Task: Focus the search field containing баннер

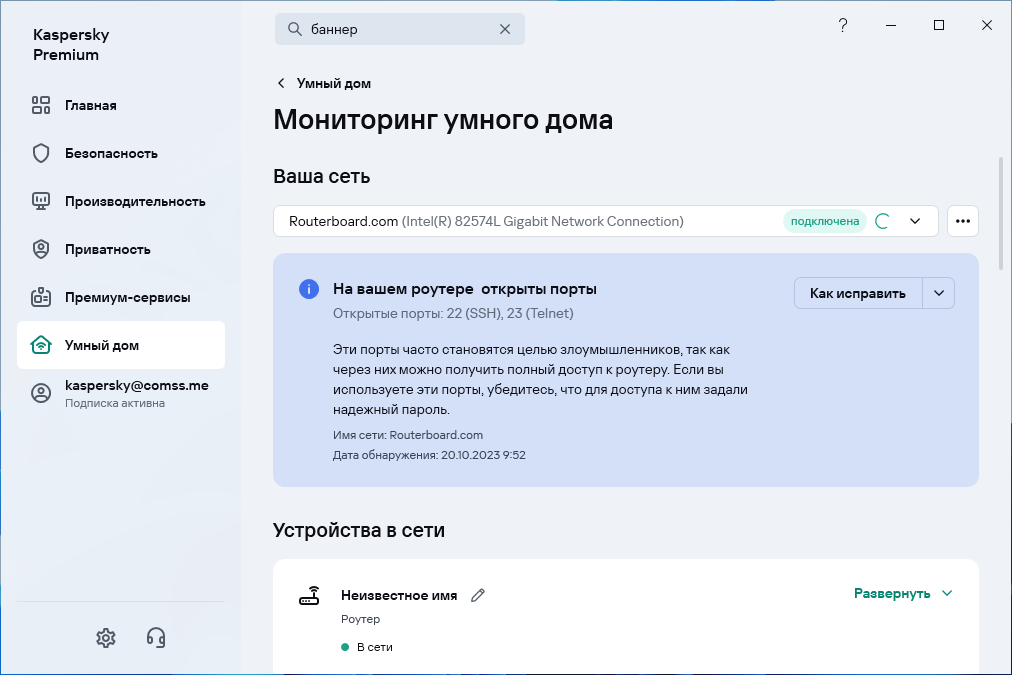Action: coord(400,29)
